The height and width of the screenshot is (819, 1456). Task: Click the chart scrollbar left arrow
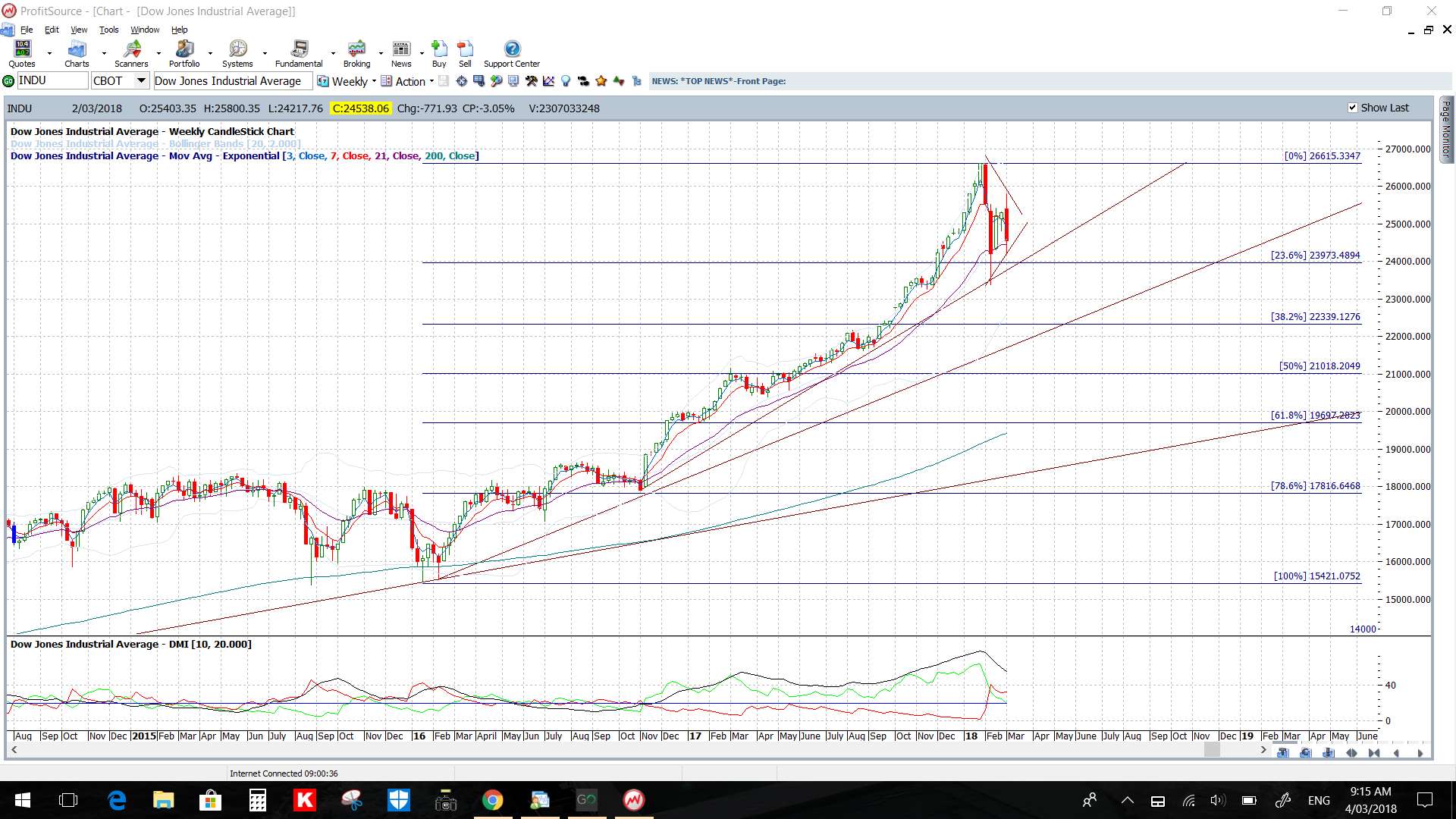pyautogui.click(x=14, y=750)
